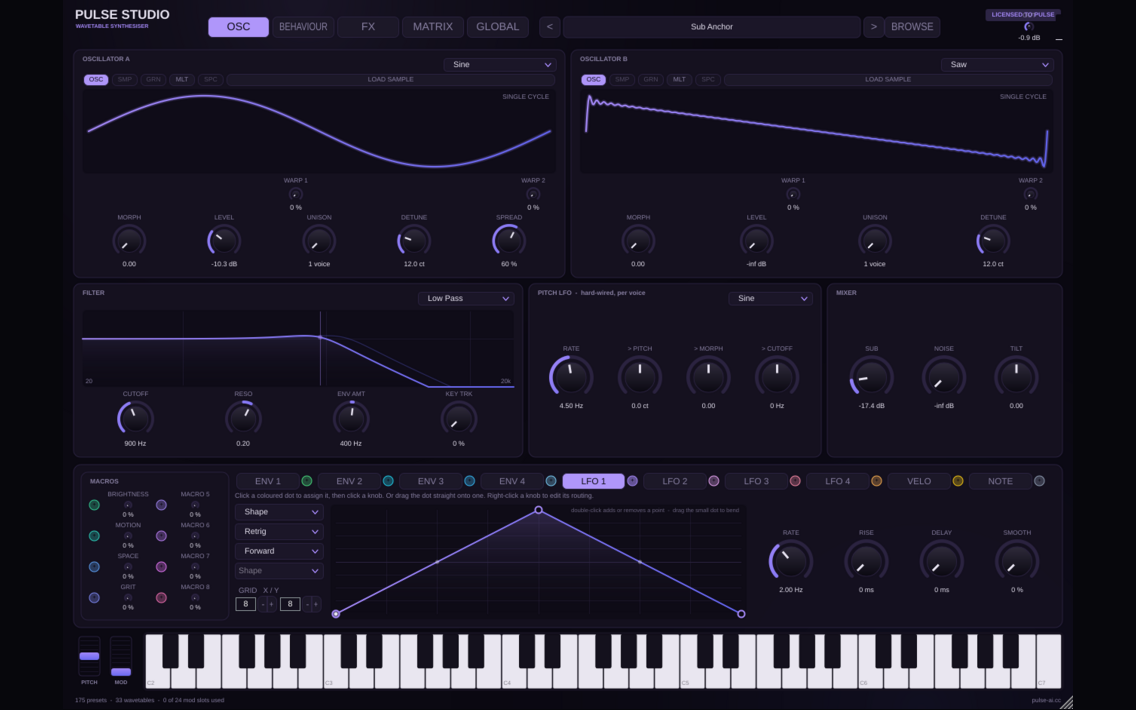Enable OSC mode on Oscillator A
This screenshot has width=1136, height=710.
(x=96, y=80)
